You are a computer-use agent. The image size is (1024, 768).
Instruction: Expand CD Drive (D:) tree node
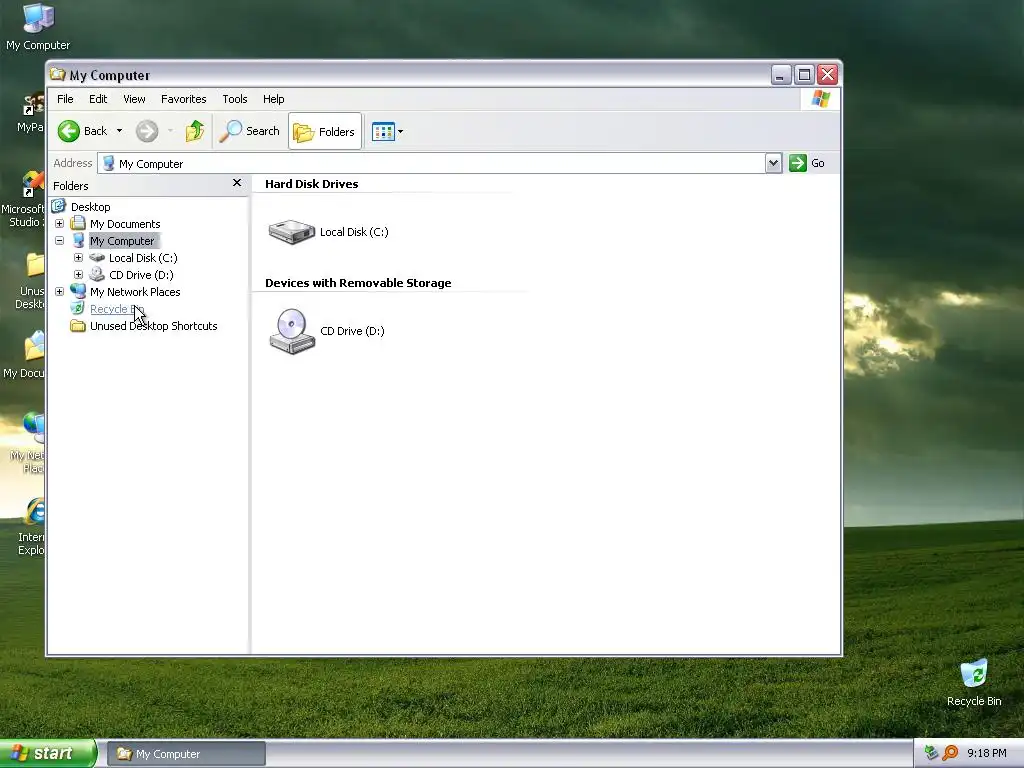[78, 275]
